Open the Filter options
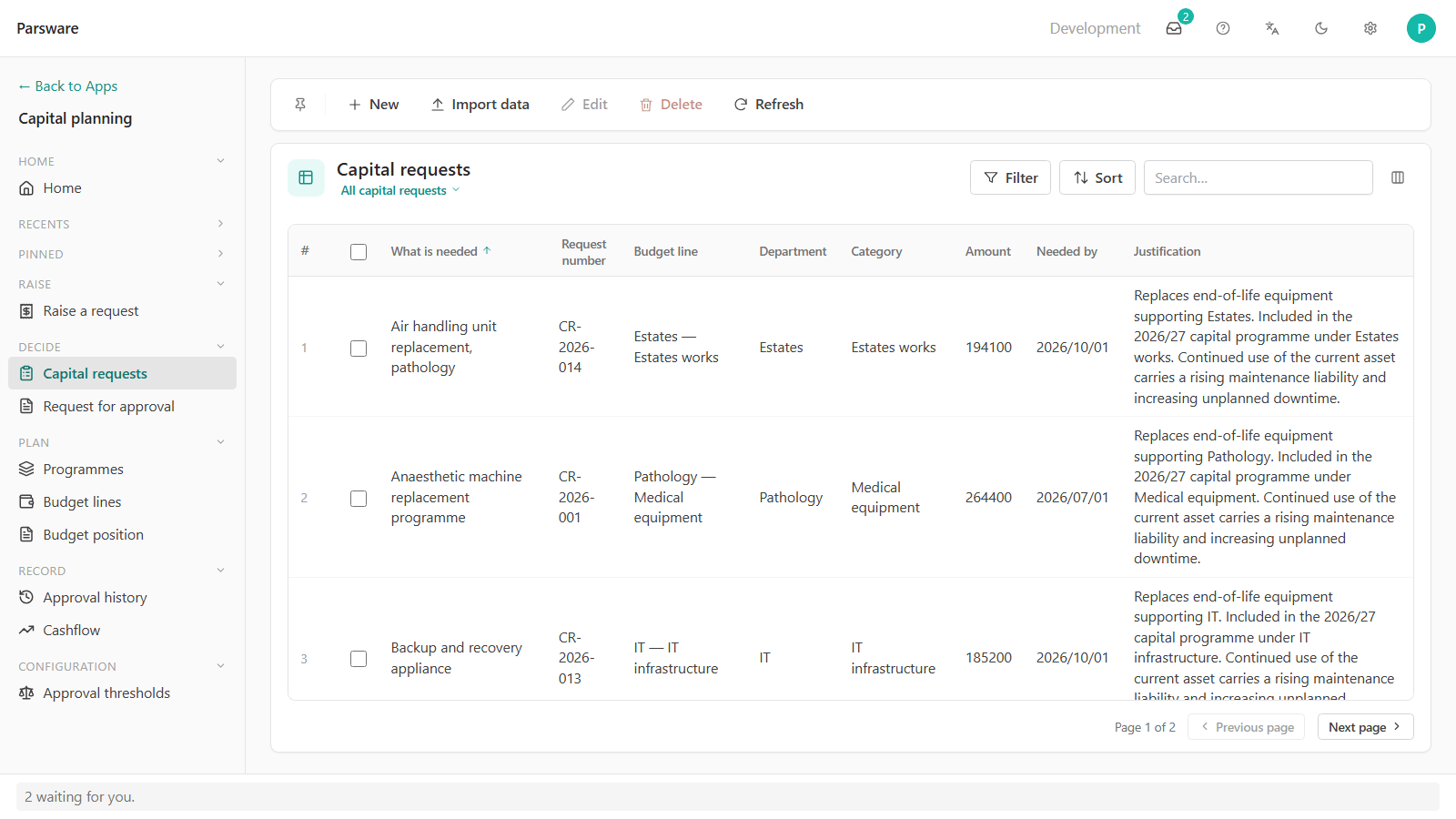1456x819 pixels. pos(1010,177)
